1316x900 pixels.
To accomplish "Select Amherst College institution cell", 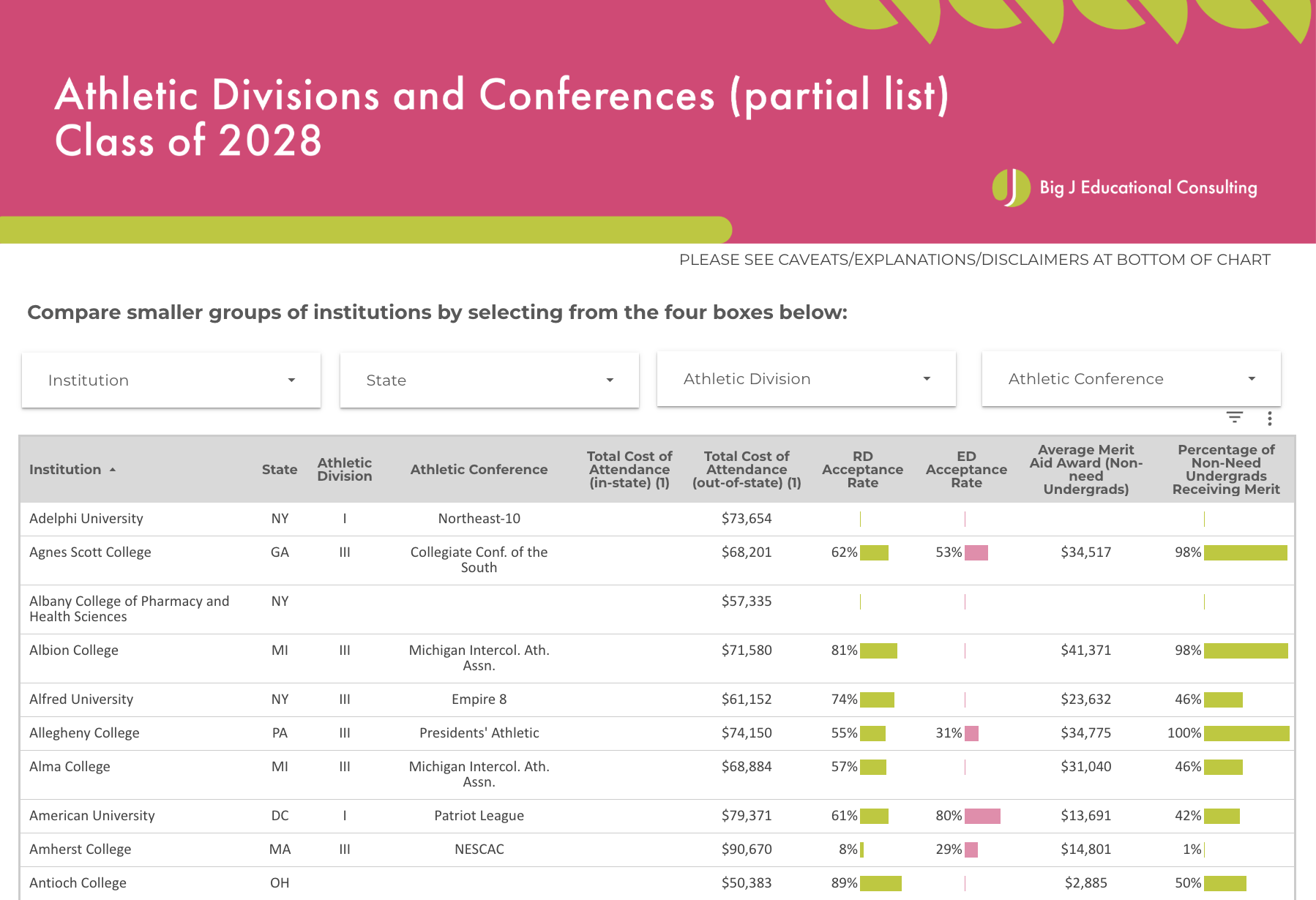I will (x=81, y=850).
